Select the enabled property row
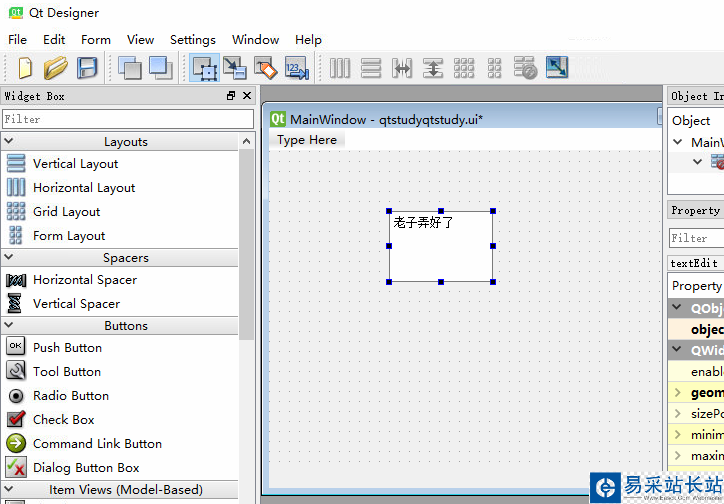This screenshot has width=724, height=504. [x=696, y=372]
